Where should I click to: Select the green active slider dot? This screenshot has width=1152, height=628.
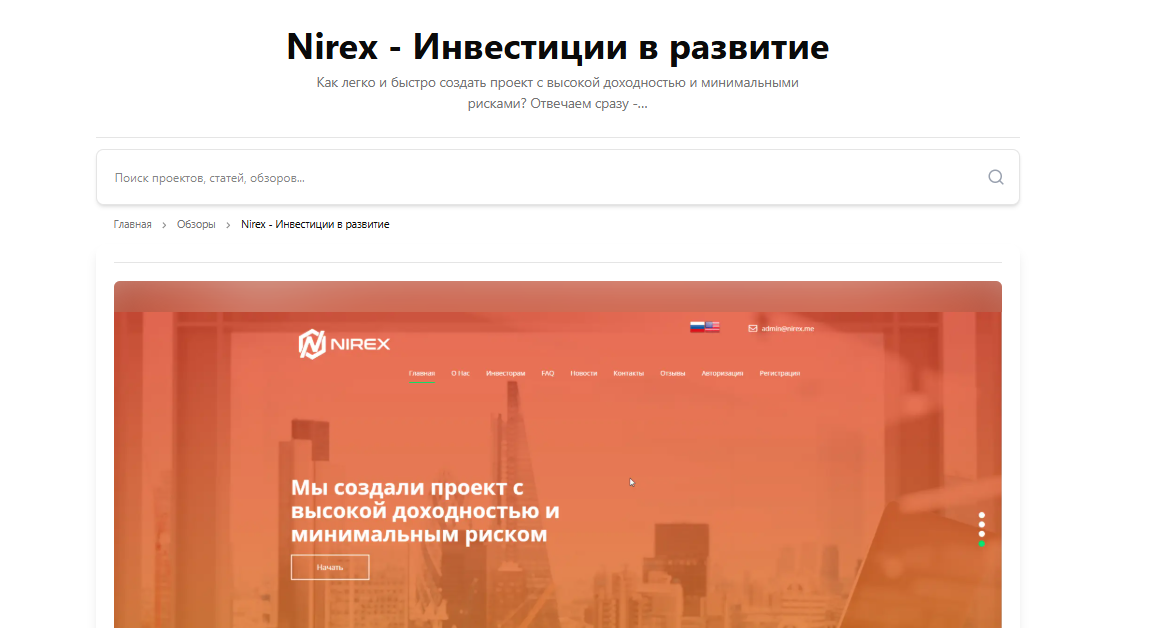tap(982, 543)
